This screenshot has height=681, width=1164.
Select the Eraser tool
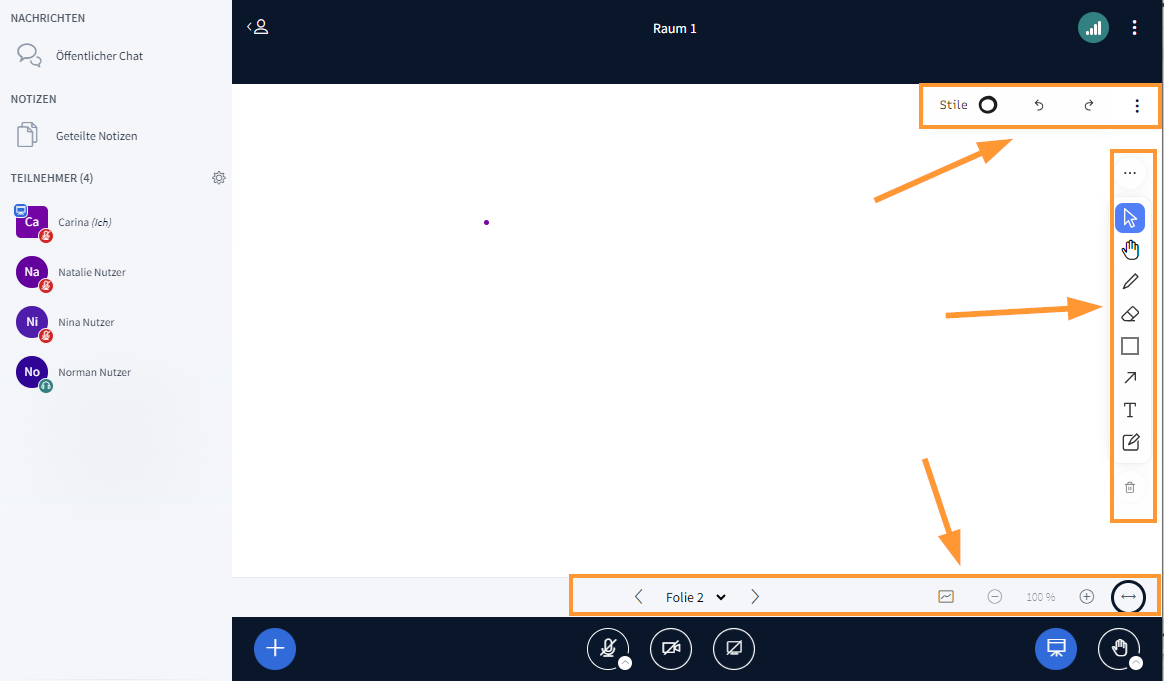coord(1130,314)
